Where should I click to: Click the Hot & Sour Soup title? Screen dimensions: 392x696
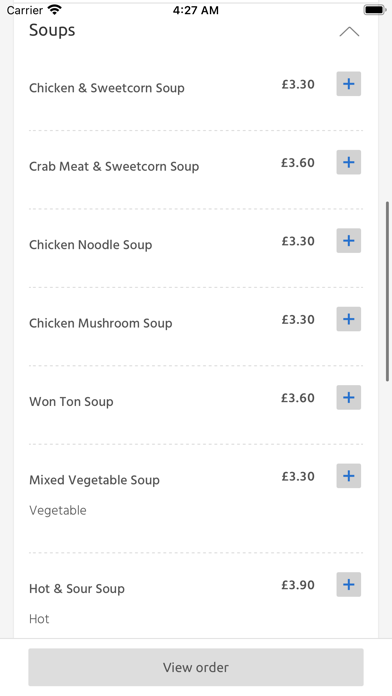tap(77, 589)
